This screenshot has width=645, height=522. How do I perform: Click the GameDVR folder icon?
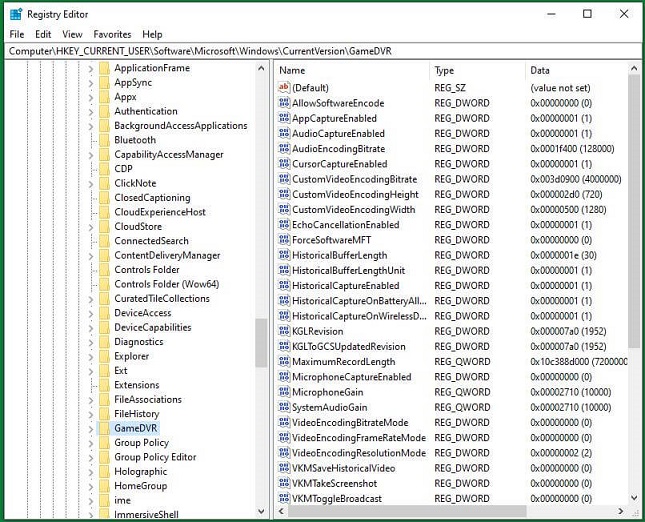(x=104, y=428)
